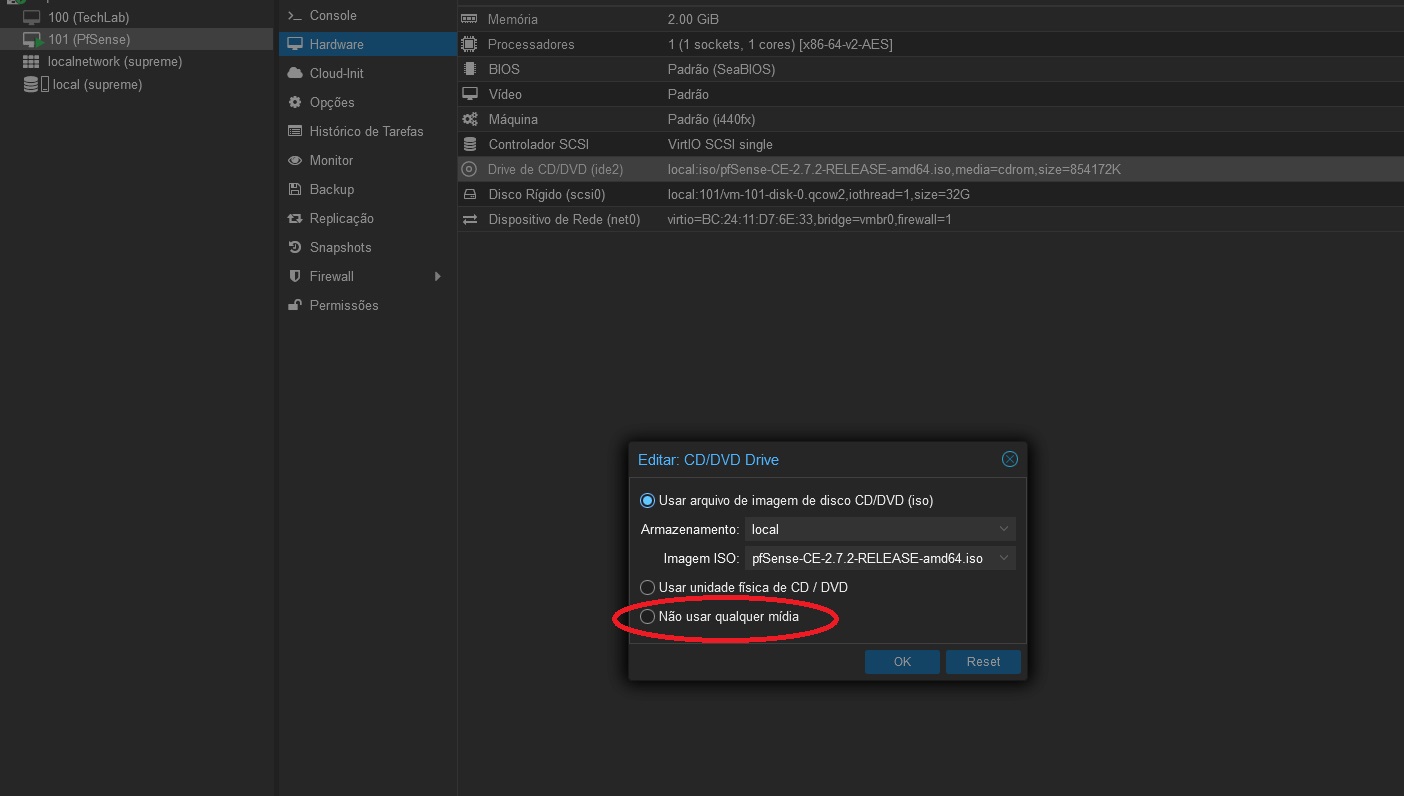The height and width of the screenshot is (796, 1404).
Task: Open the Opções menu item
Action: pyautogui.click(x=367, y=102)
